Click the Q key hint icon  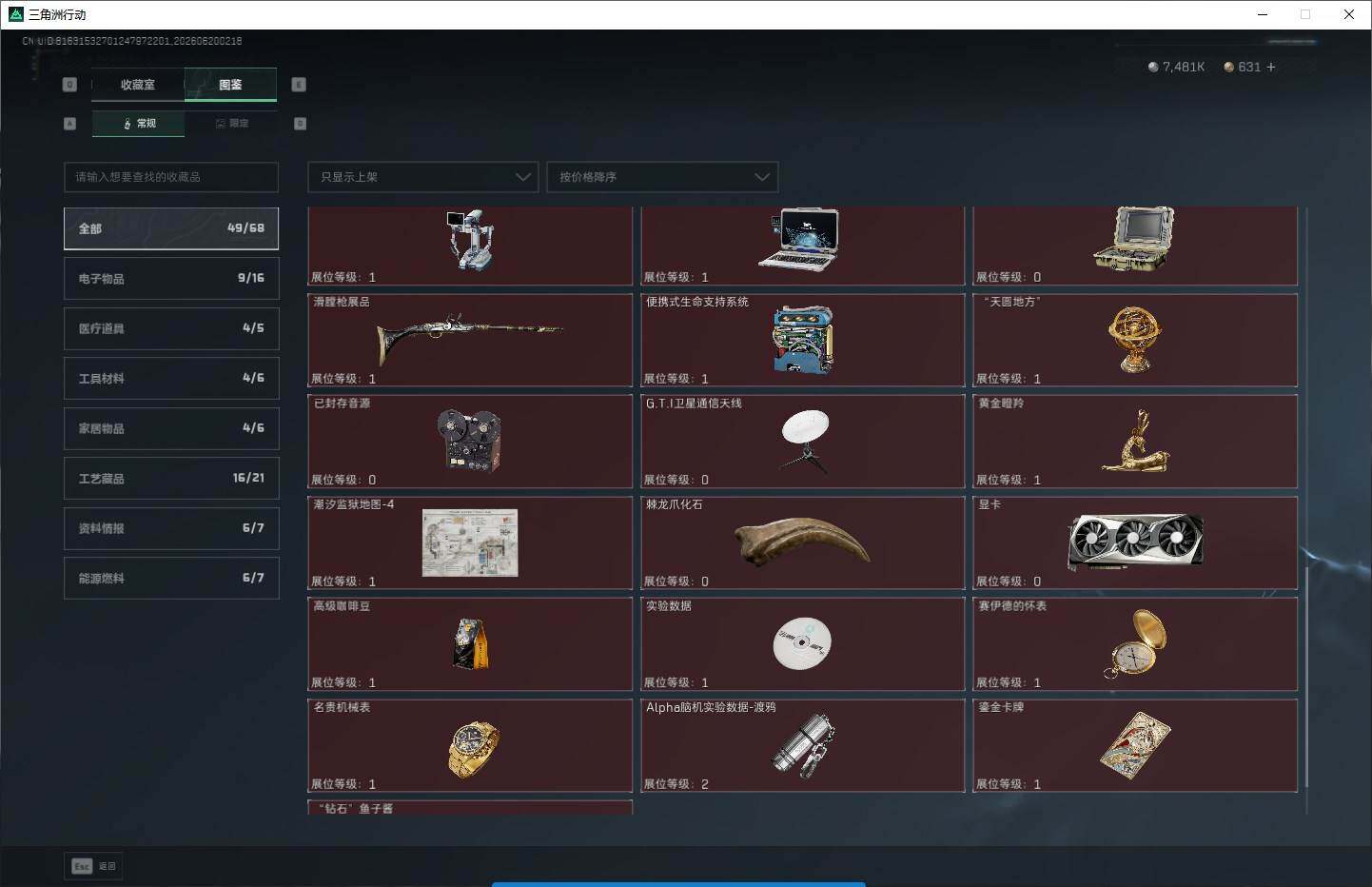click(x=69, y=85)
